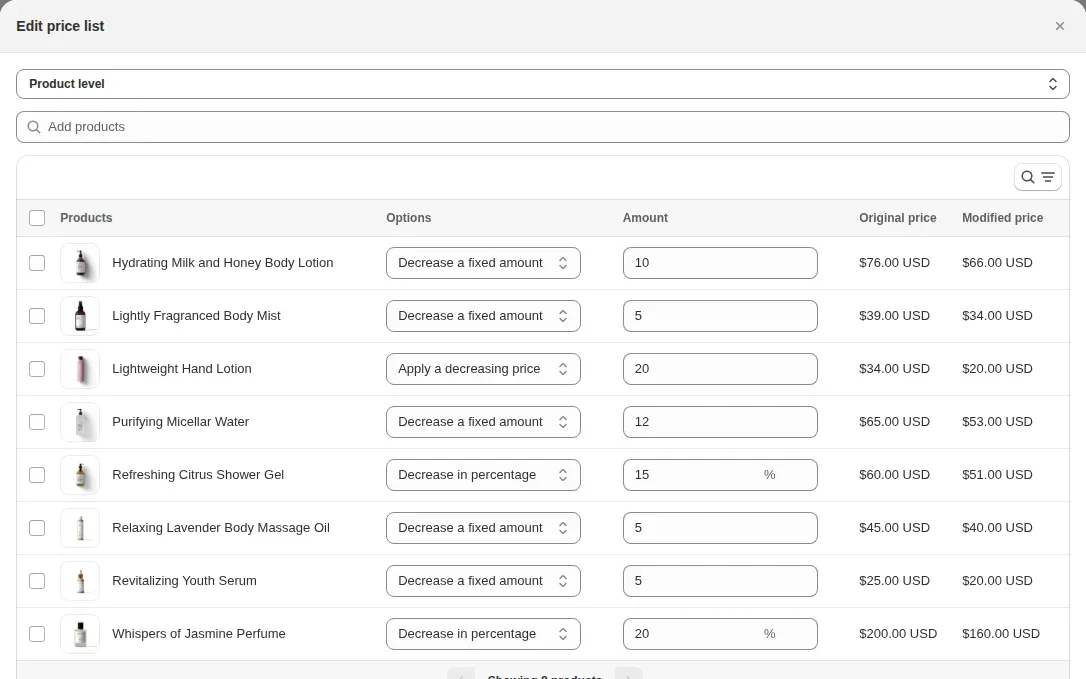Open options dropdown for Relaxing Lavender Massage Oil
This screenshot has height=679, width=1086.
pyautogui.click(x=483, y=528)
